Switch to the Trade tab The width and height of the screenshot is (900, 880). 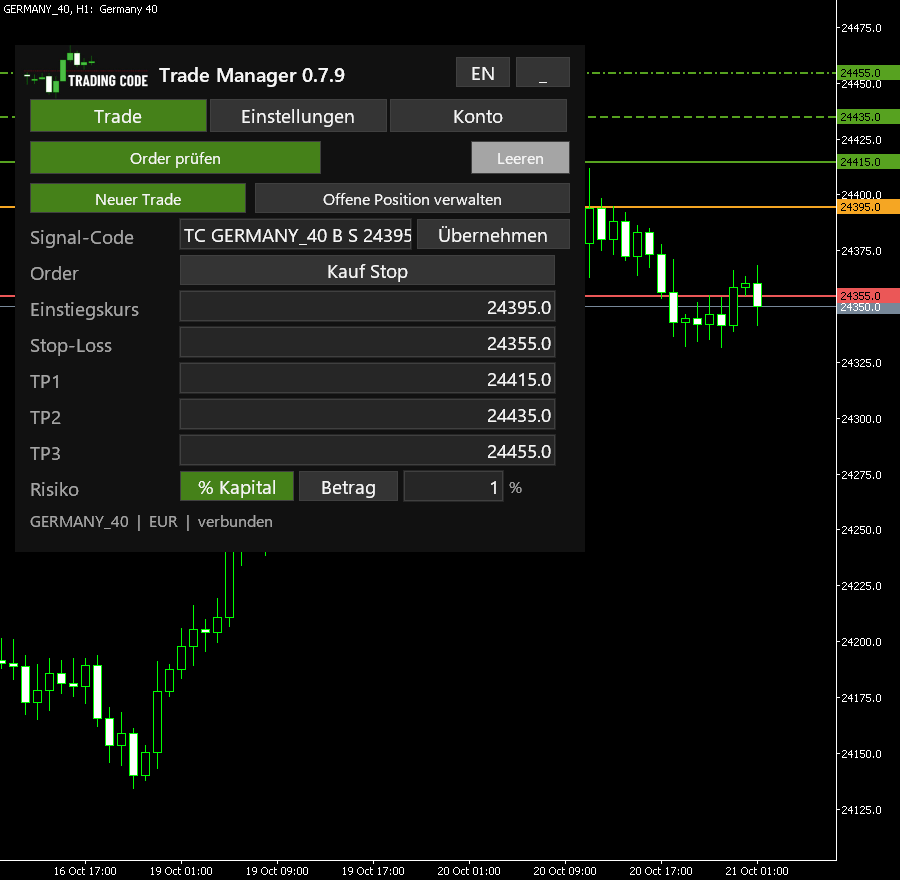point(118,116)
